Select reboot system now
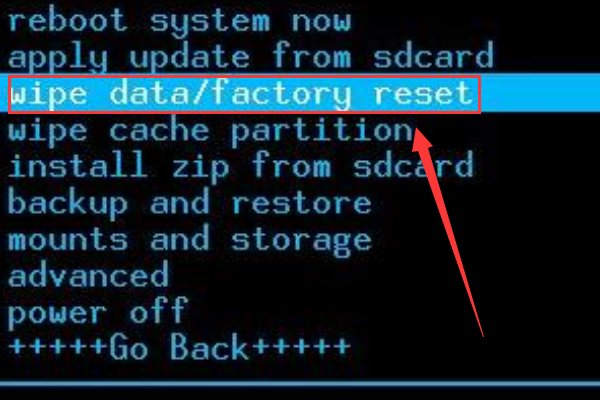 (x=179, y=21)
